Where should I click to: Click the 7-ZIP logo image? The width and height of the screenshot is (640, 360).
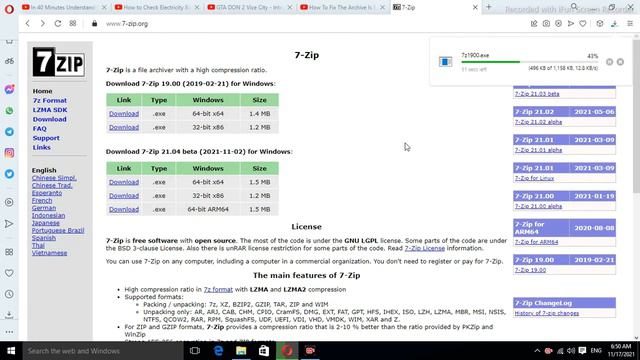click(59, 62)
